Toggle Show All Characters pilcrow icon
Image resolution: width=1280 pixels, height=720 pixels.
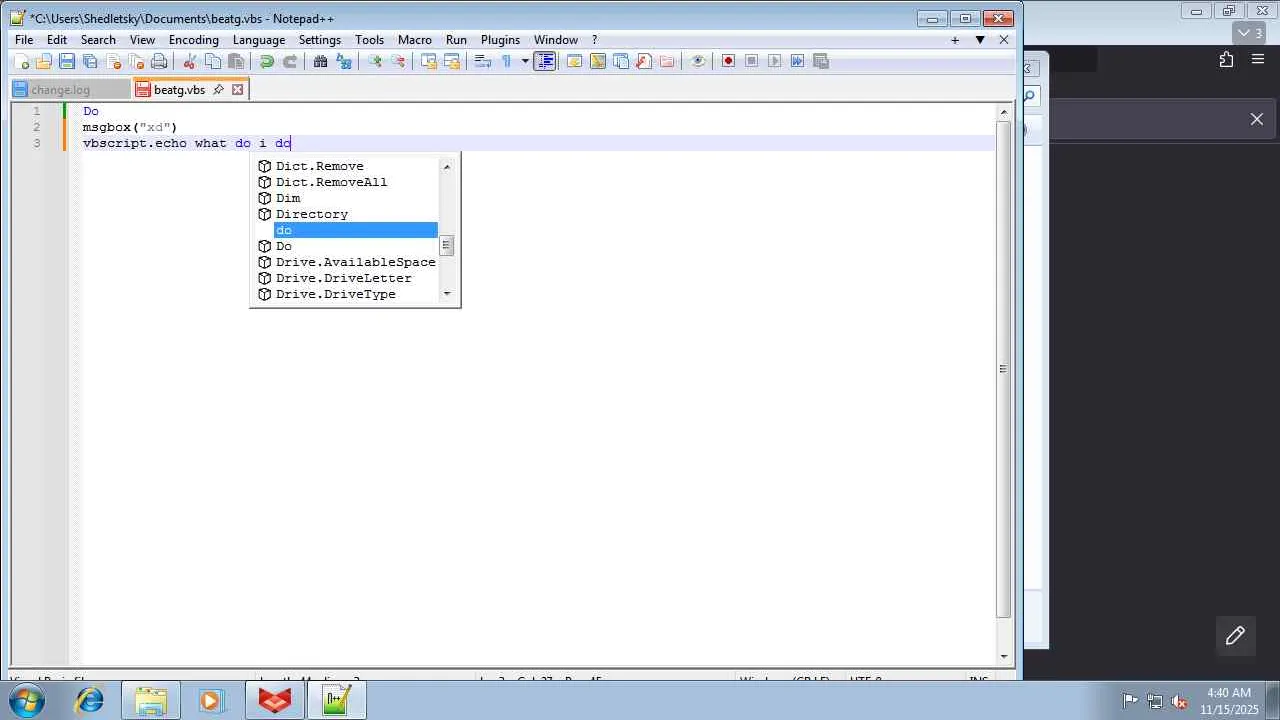click(506, 61)
